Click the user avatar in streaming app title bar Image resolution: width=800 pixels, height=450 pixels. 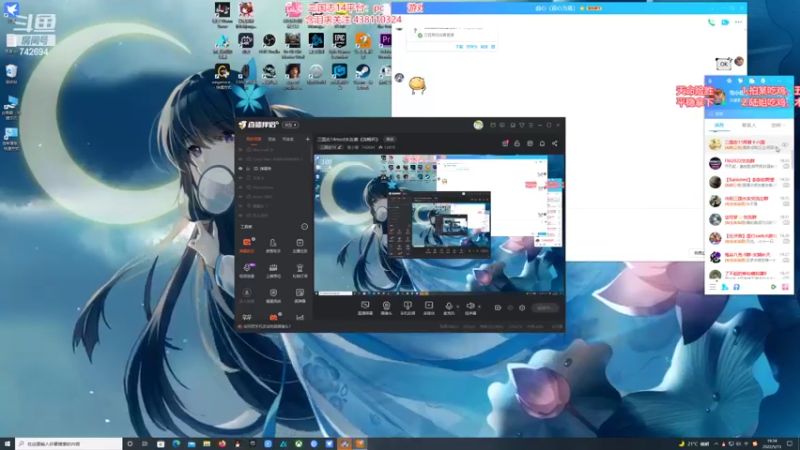click(x=478, y=125)
